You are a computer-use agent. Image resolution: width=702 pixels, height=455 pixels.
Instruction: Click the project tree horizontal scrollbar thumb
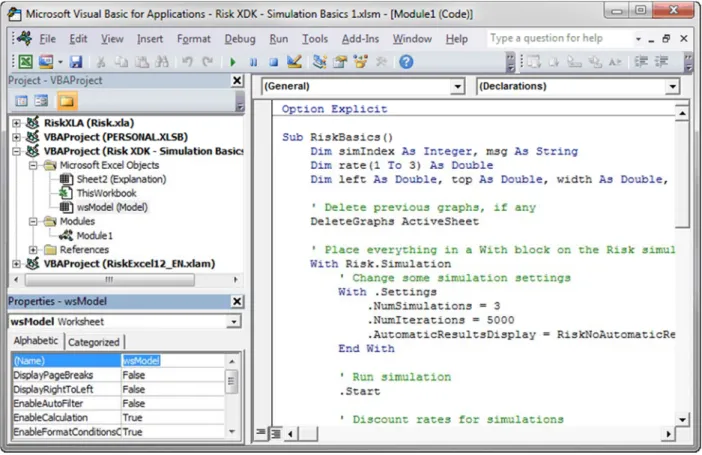(x=110, y=280)
